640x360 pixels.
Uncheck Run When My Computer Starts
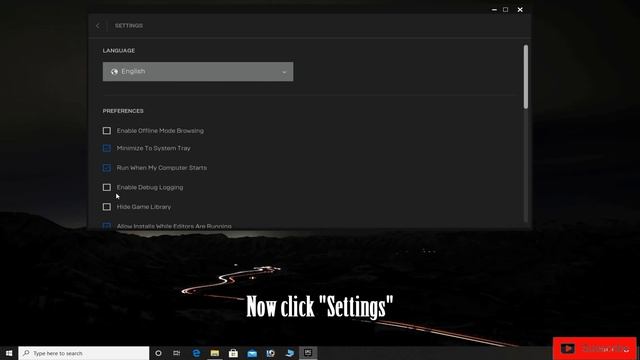point(107,168)
